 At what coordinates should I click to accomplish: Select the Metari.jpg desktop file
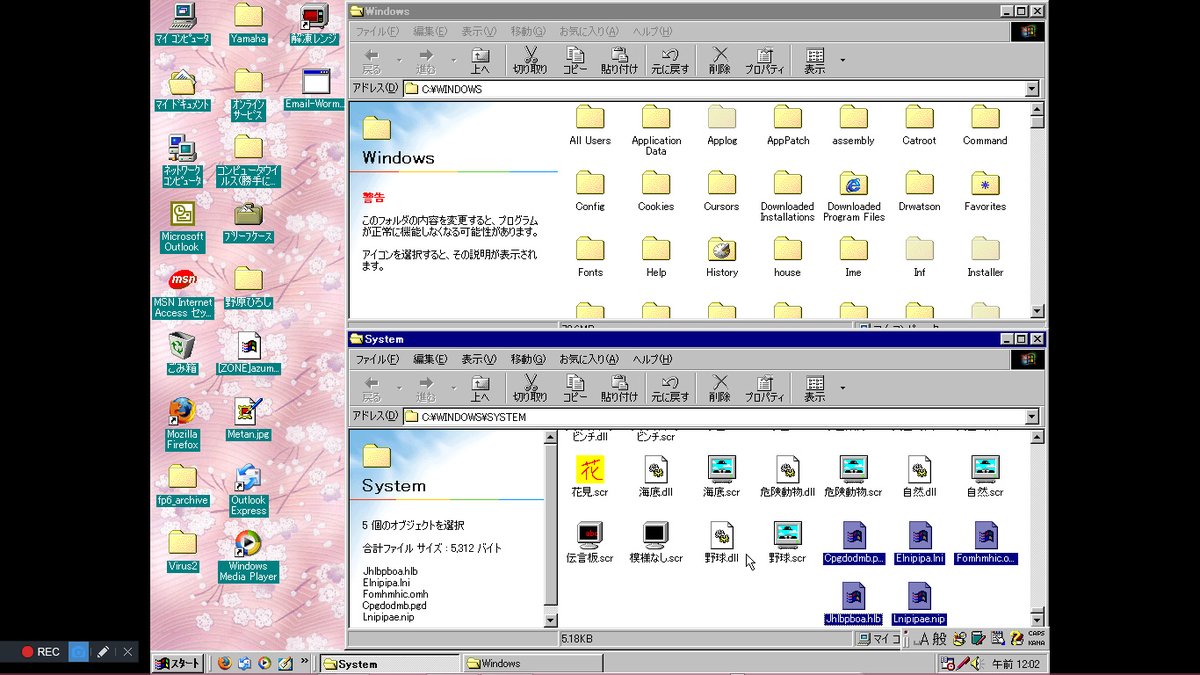pyautogui.click(x=248, y=419)
